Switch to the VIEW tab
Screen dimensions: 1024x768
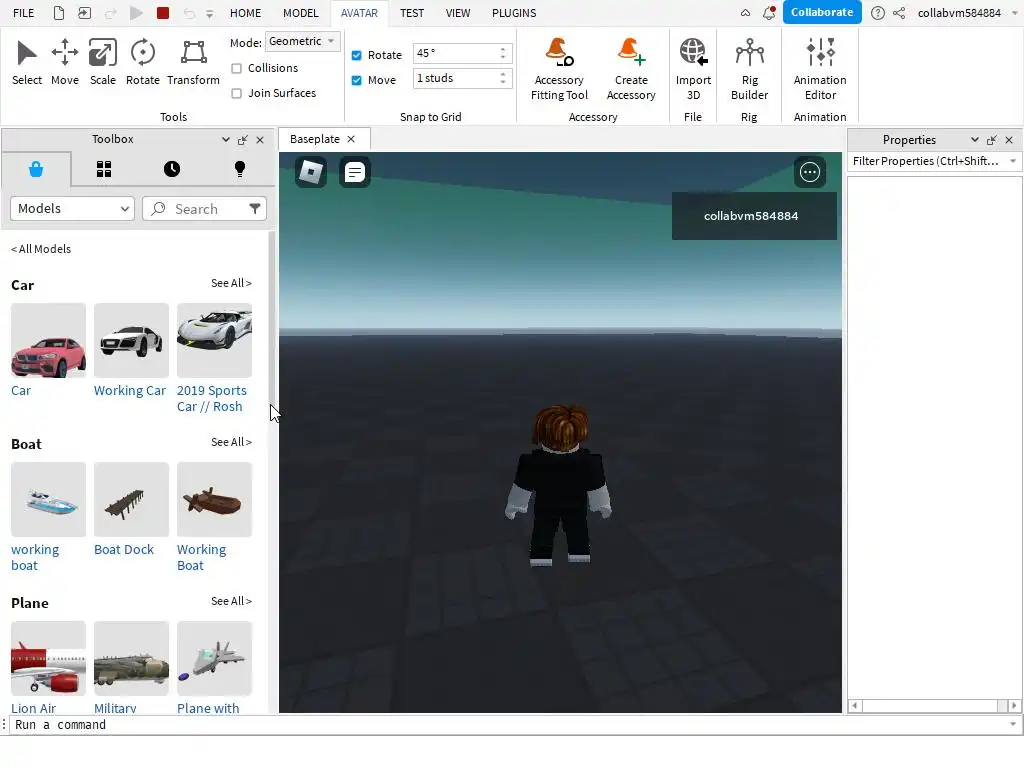(458, 13)
